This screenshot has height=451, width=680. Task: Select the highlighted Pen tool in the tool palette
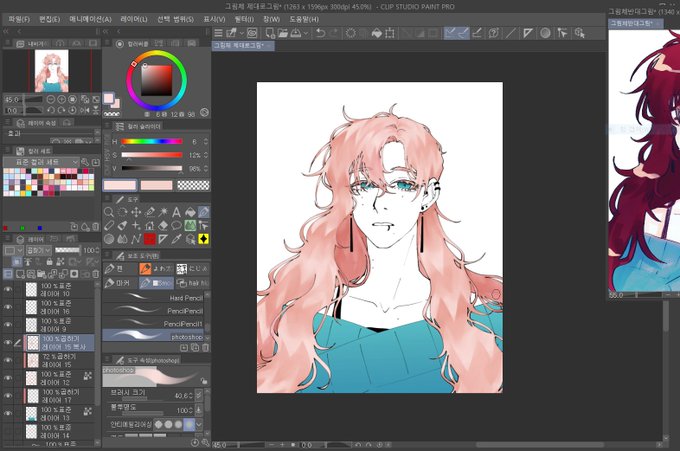pos(203,212)
